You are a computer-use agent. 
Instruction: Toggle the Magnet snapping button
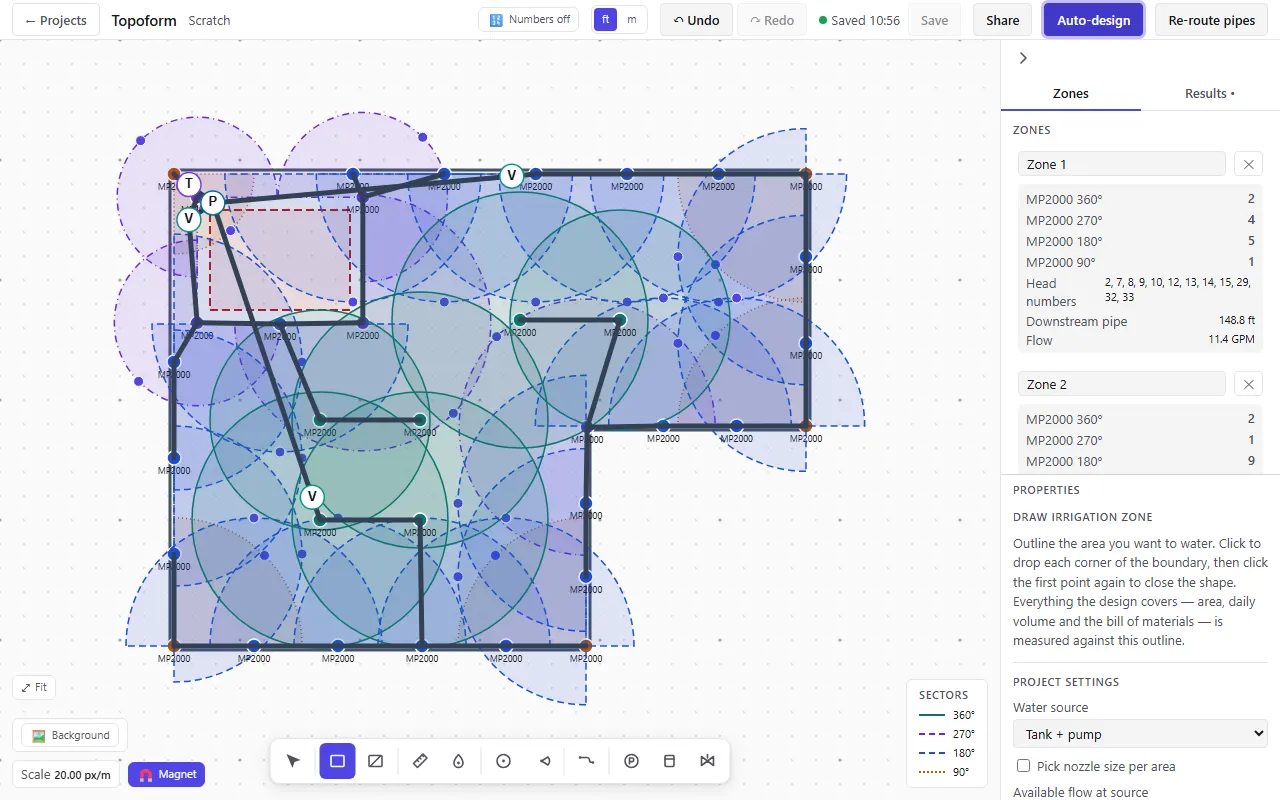pos(166,774)
